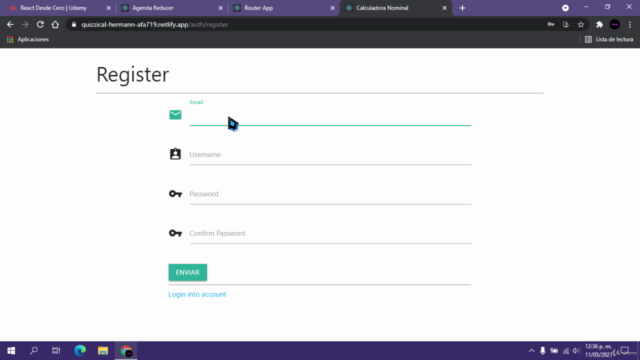Open a new browser tab

point(462,8)
